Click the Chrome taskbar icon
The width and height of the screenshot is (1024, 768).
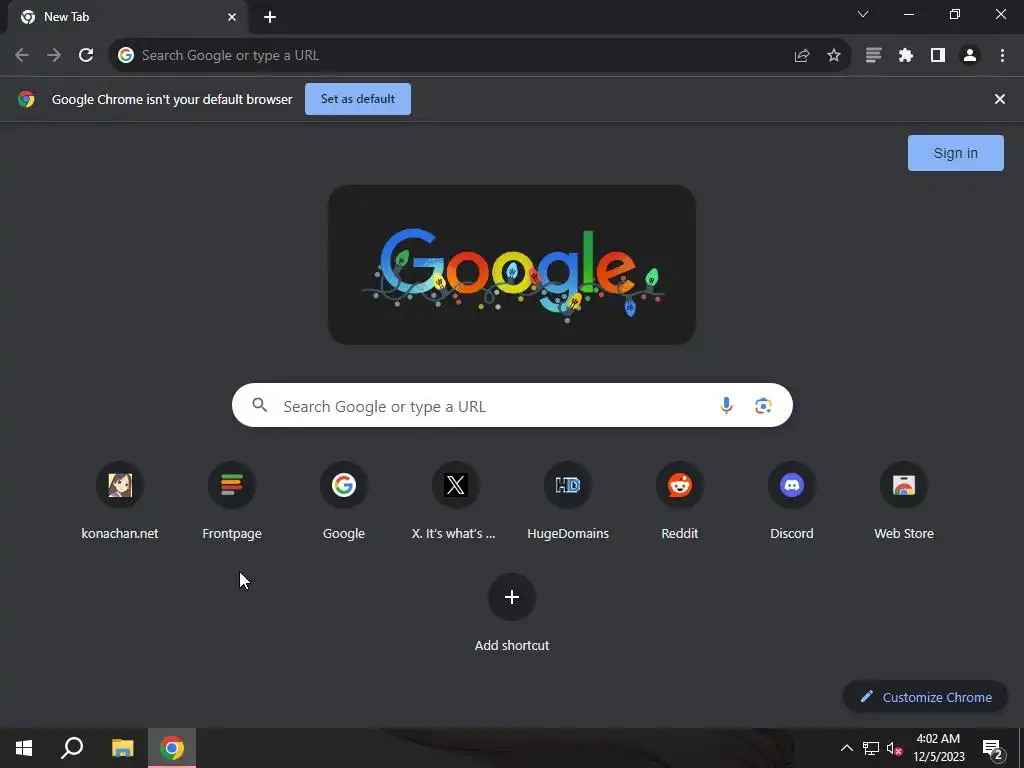point(172,748)
